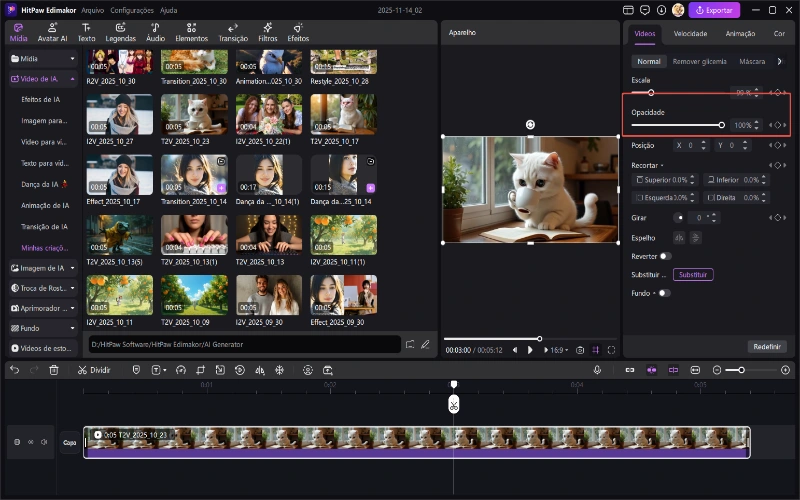Open the Elementos panel
This screenshot has height=500, width=800.
(191, 33)
